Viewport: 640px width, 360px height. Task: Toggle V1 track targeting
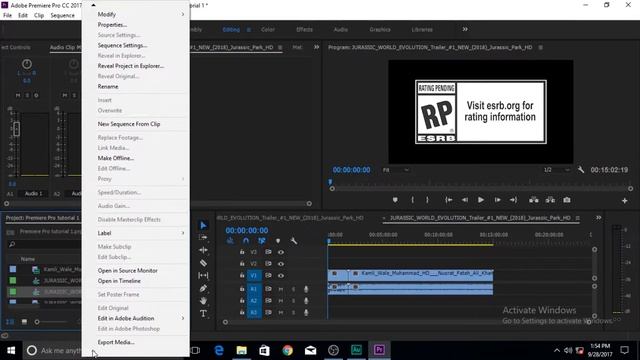point(254,276)
